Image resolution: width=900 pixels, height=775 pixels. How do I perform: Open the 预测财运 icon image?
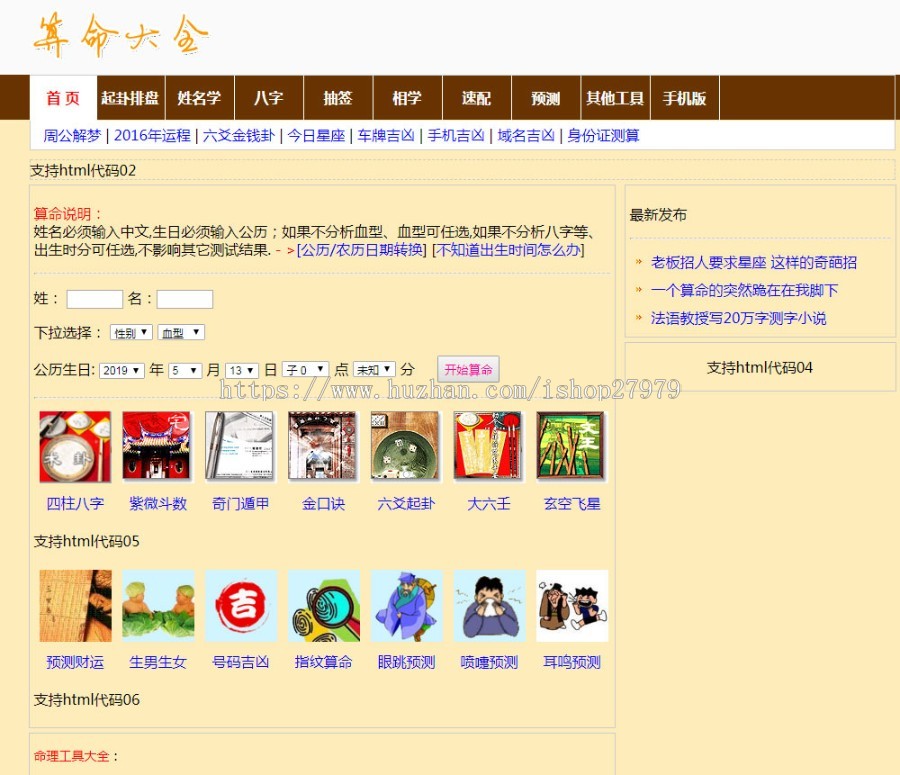tap(75, 606)
